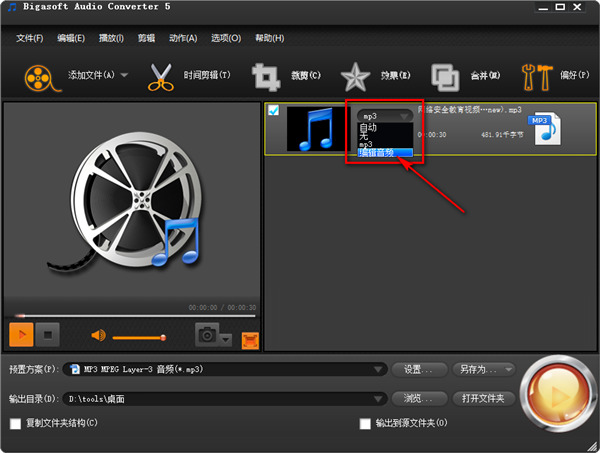Expand the output directory dropdown
Viewport: 600px width, 453px height.
pos(378,399)
